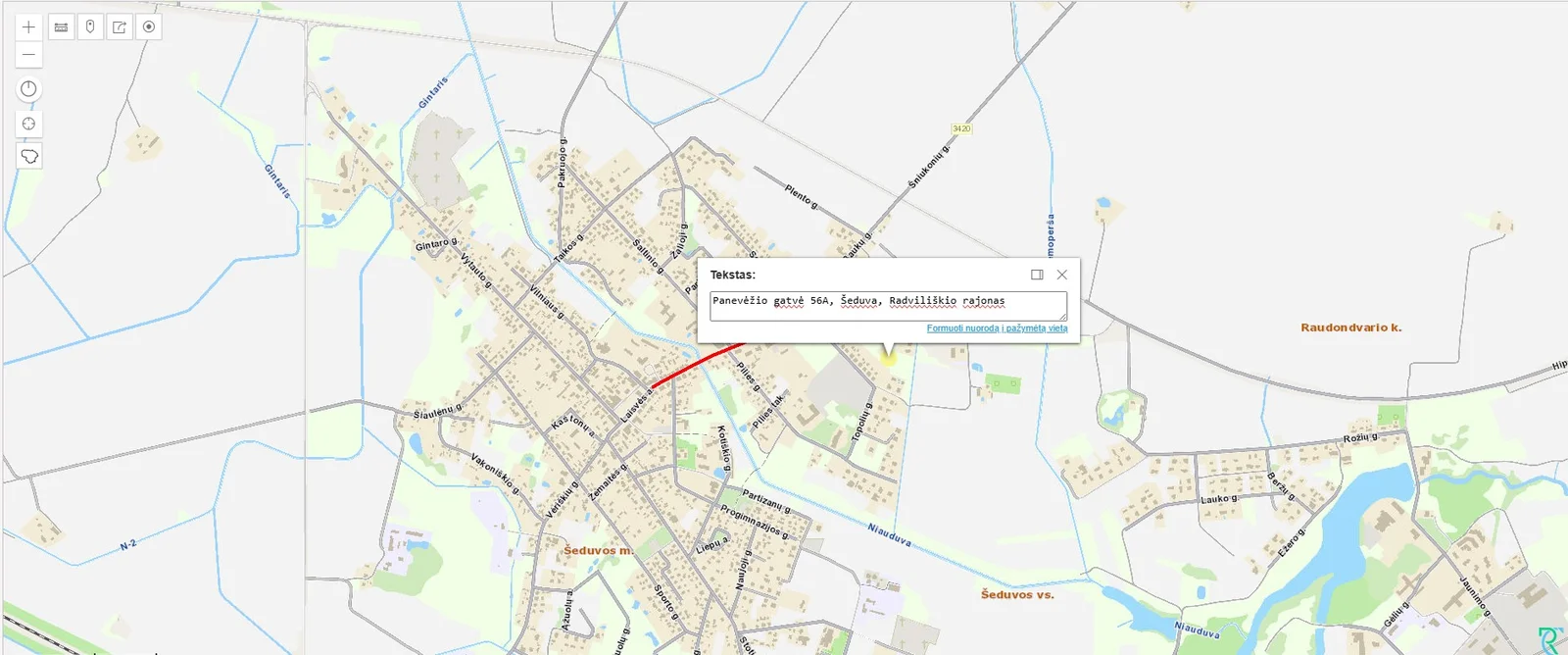Click the 'Kaštonų a.' street label
Image resolution: width=1568 pixels, height=655 pixels.
click(x=573, y=423)
